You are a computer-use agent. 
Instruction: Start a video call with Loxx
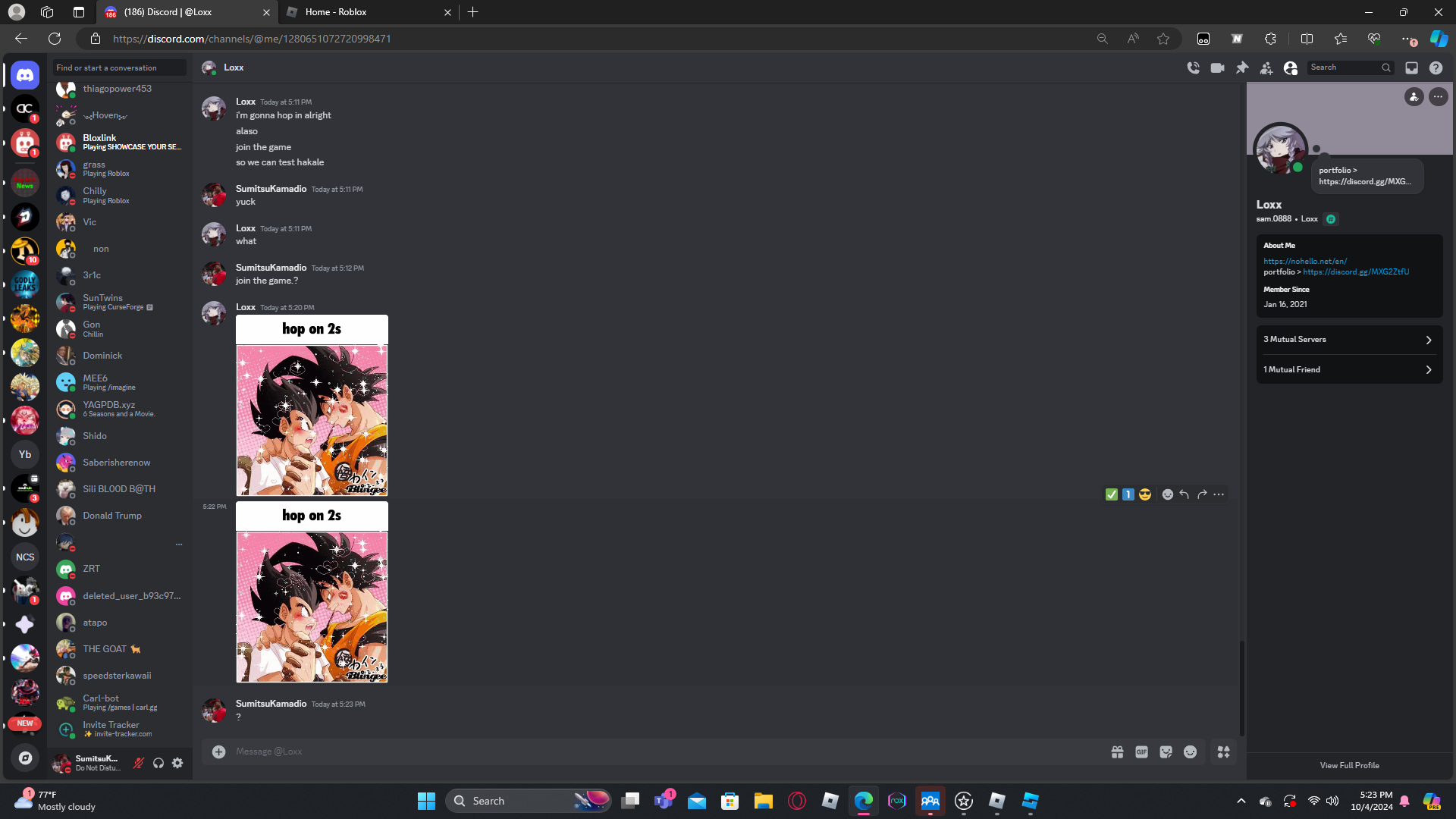(x=1217, y=67)
